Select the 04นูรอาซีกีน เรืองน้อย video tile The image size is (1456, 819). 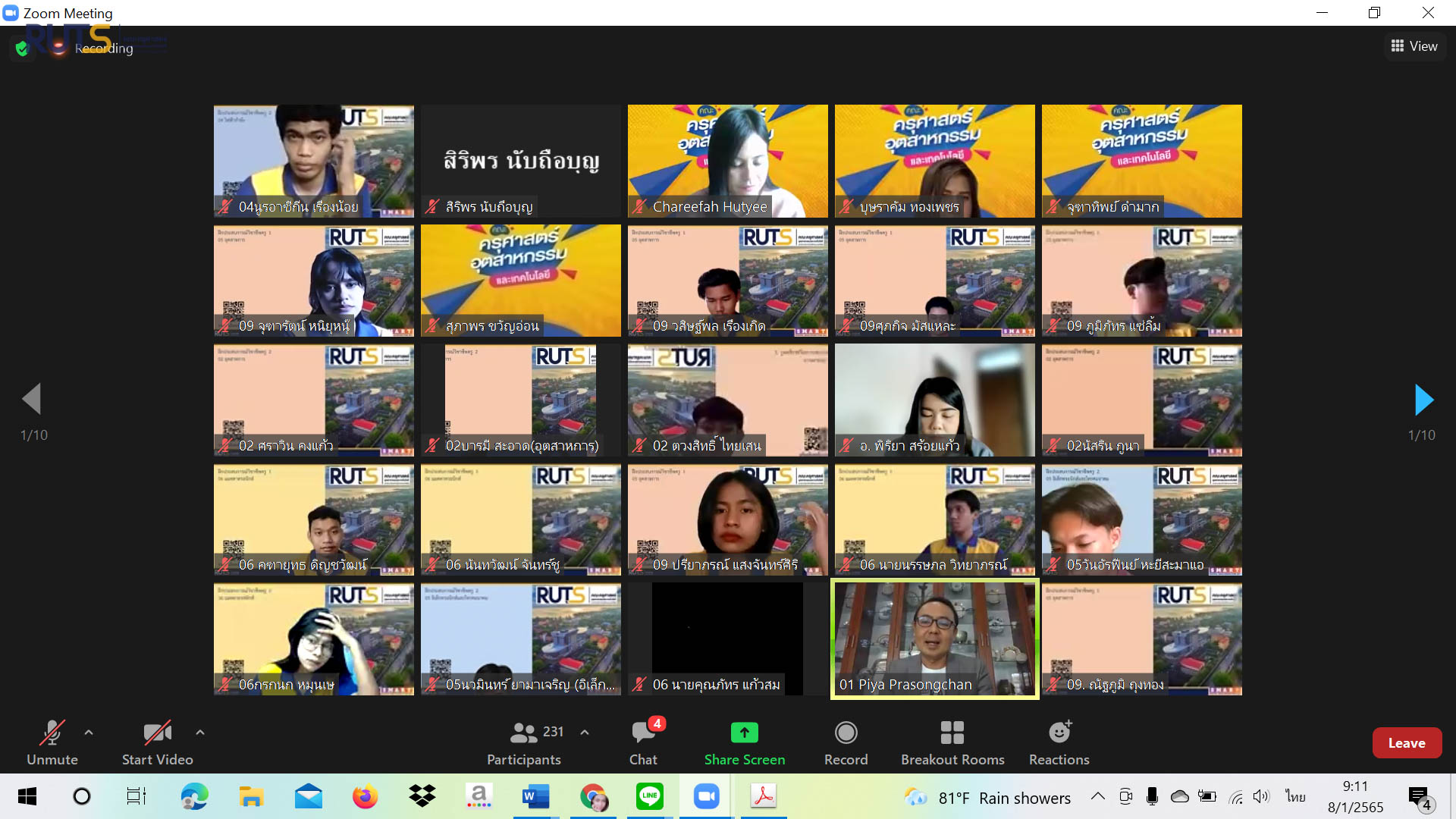(x=313, y=161)
